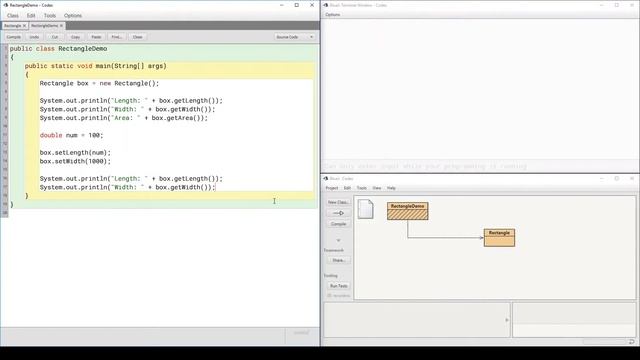Click the Undo button
Screen dimensions: 640x360
click(34, 37)
